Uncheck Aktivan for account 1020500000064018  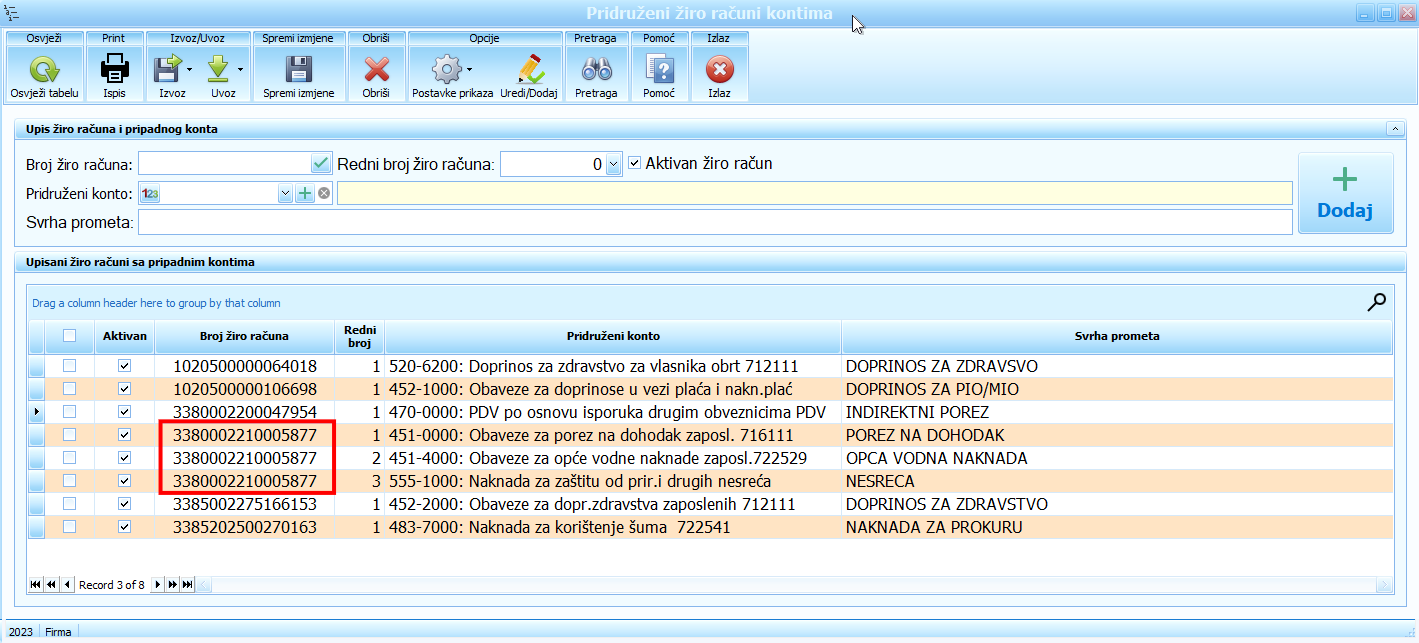125,366
